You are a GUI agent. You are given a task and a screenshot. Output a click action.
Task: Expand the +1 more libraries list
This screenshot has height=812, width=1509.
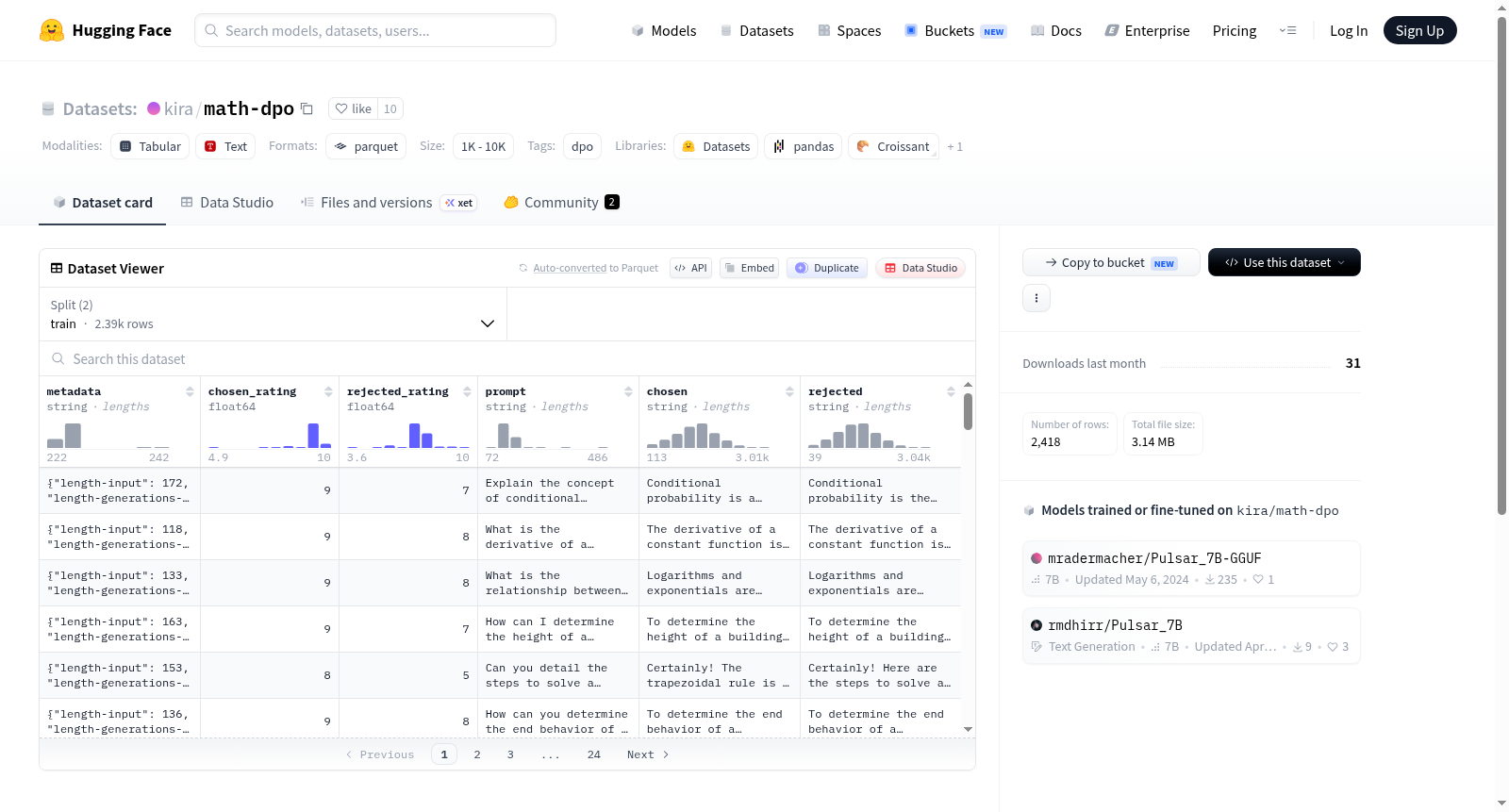(954, 146)
